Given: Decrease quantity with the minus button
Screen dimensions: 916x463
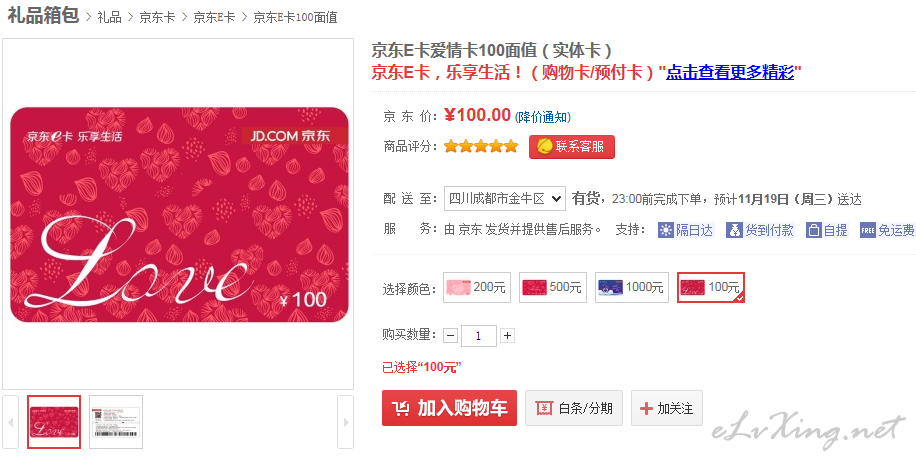Looking at the screenshot, I should click(451, 336).
